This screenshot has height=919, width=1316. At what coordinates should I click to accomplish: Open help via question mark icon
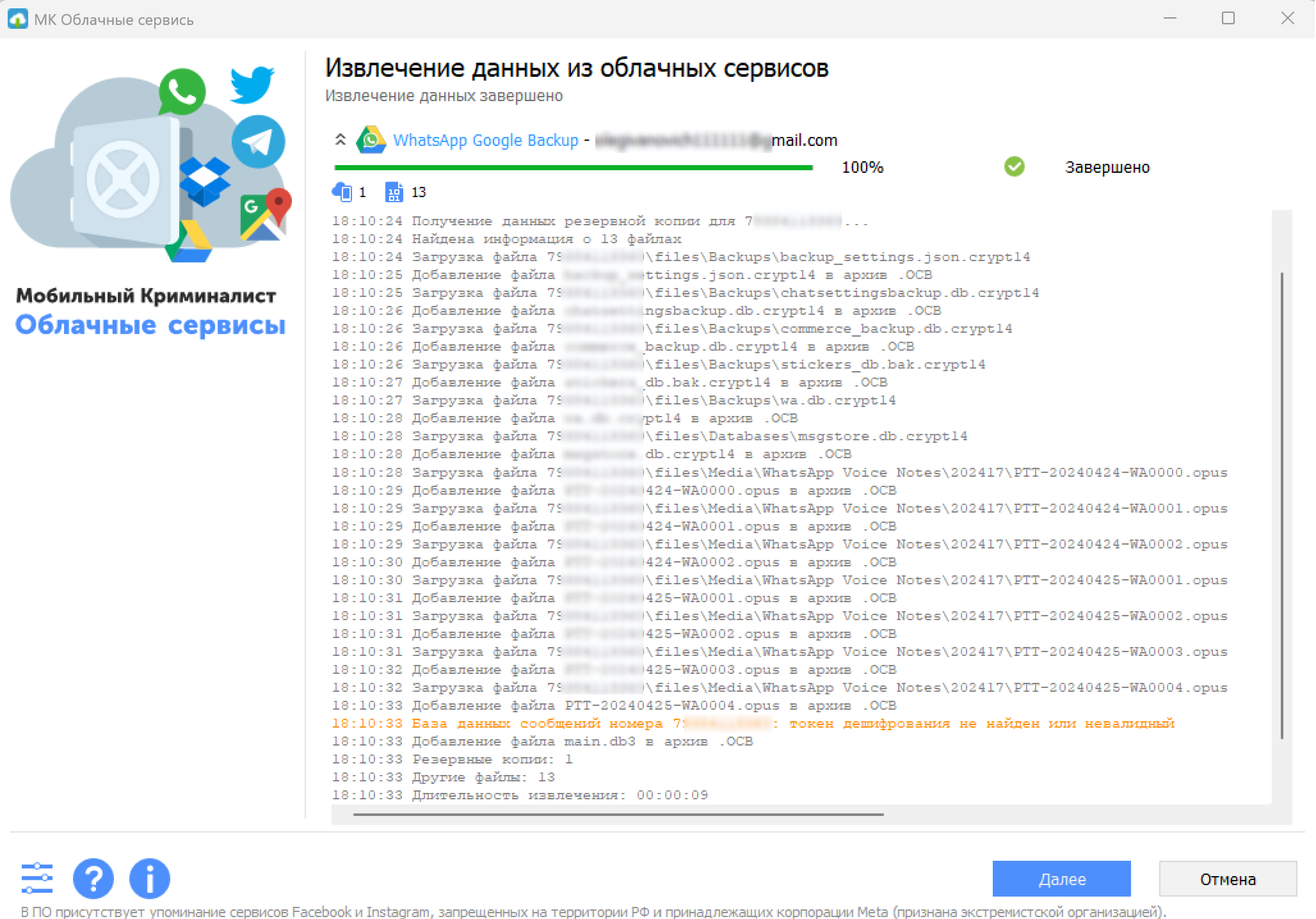[x=93, y=878]
